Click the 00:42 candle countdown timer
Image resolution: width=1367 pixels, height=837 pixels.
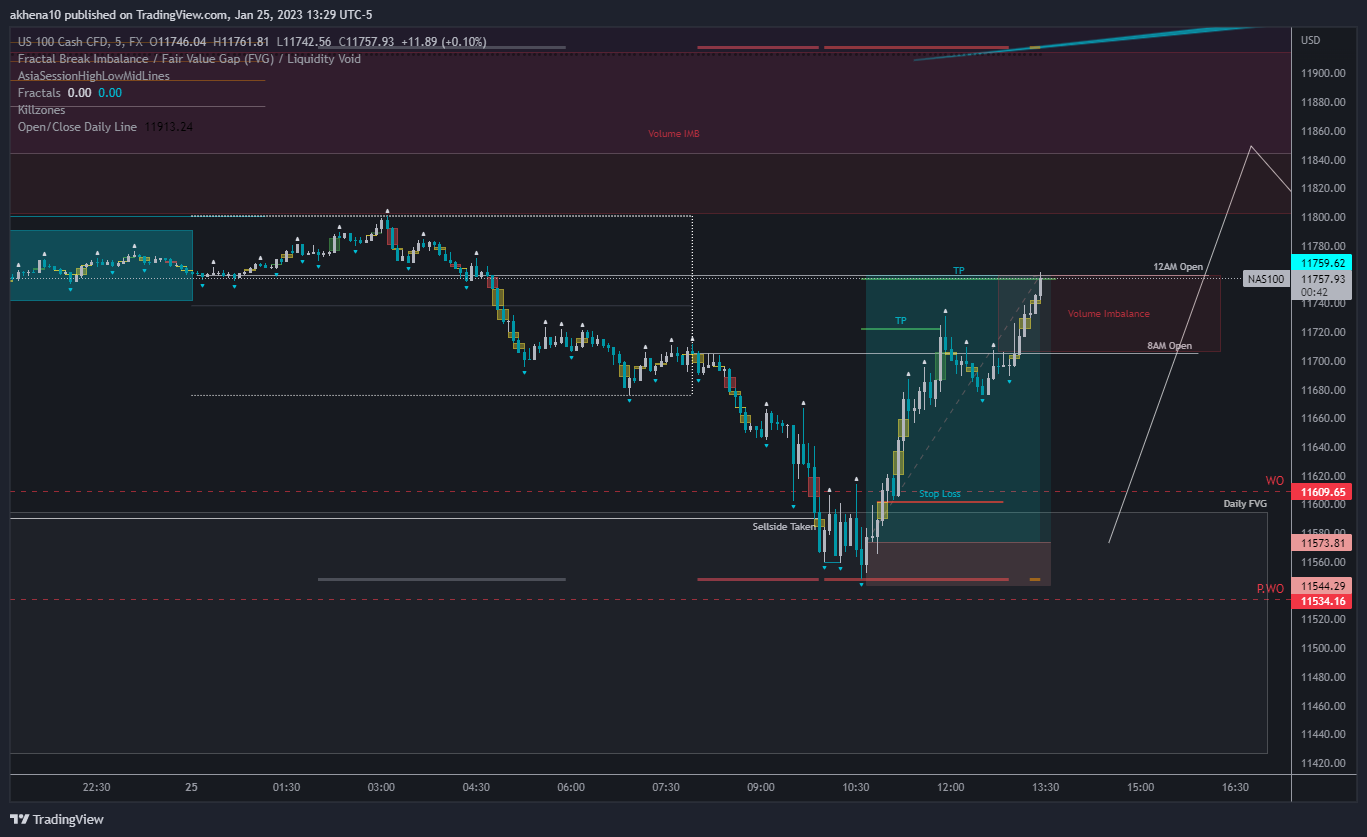point(1313,293)
